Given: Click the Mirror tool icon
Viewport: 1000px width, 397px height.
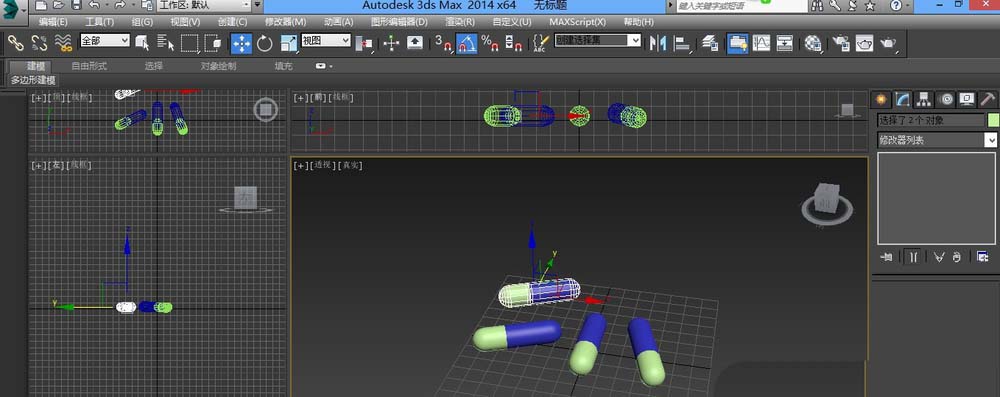Looking at the screenshot, I should (x=658, y=43).
